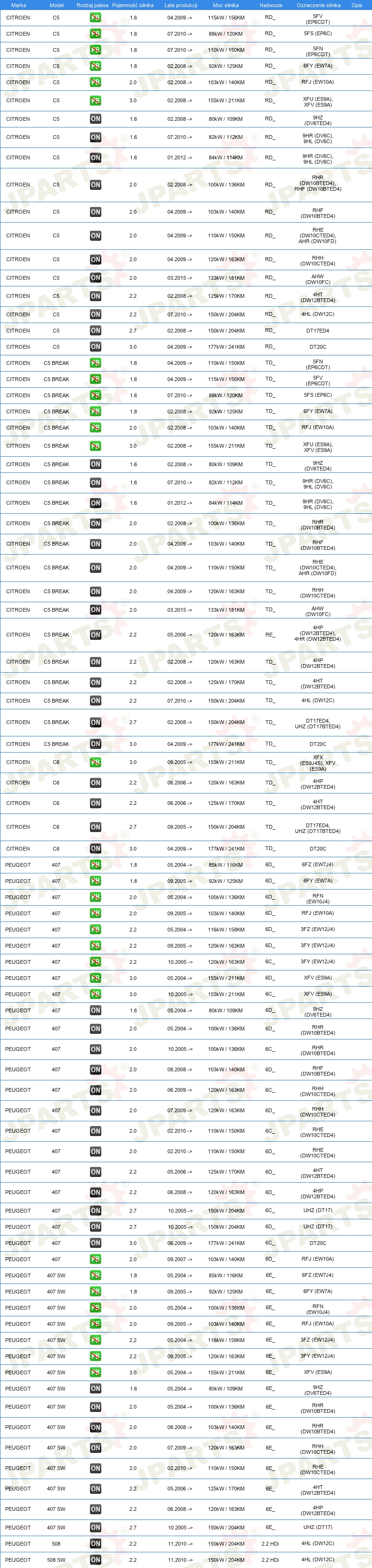Click ON icon in 407 6C_ DT20C 3.0 row
372x1568 pixels.
tap(96, 1244)
